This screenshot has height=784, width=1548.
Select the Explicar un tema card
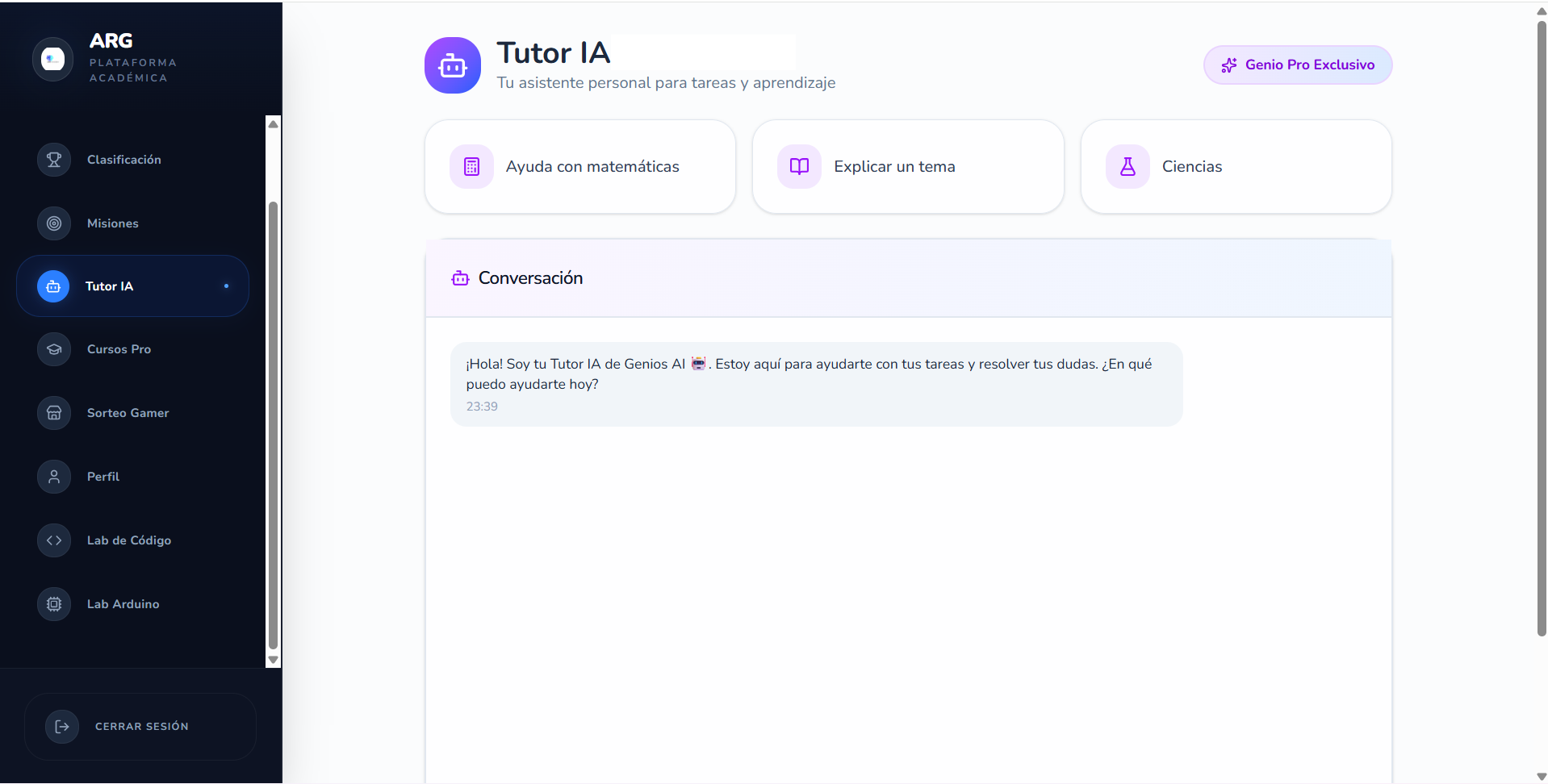click(x=908, y=166)
